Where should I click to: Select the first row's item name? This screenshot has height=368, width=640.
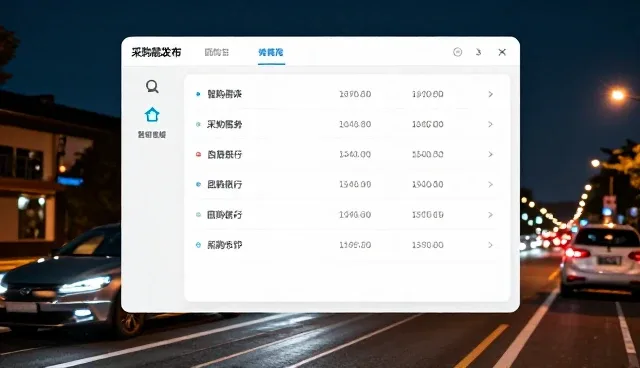click(224, 94)
